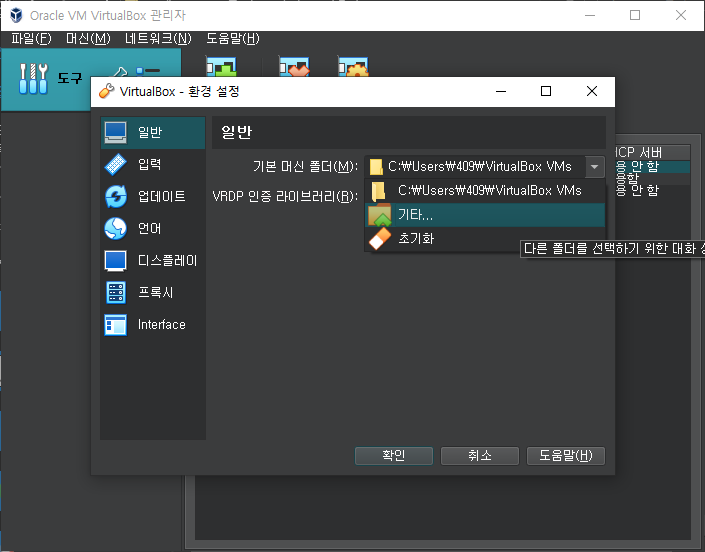This screenshot has height=552, width=705.
Task: Open the 도움말(H) menu in menu bar
Action: point(233,39)
